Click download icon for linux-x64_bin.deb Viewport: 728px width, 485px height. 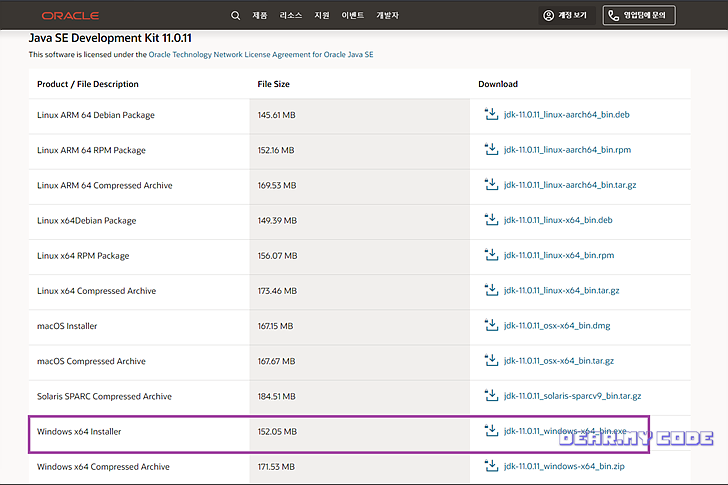pos(491,220)
